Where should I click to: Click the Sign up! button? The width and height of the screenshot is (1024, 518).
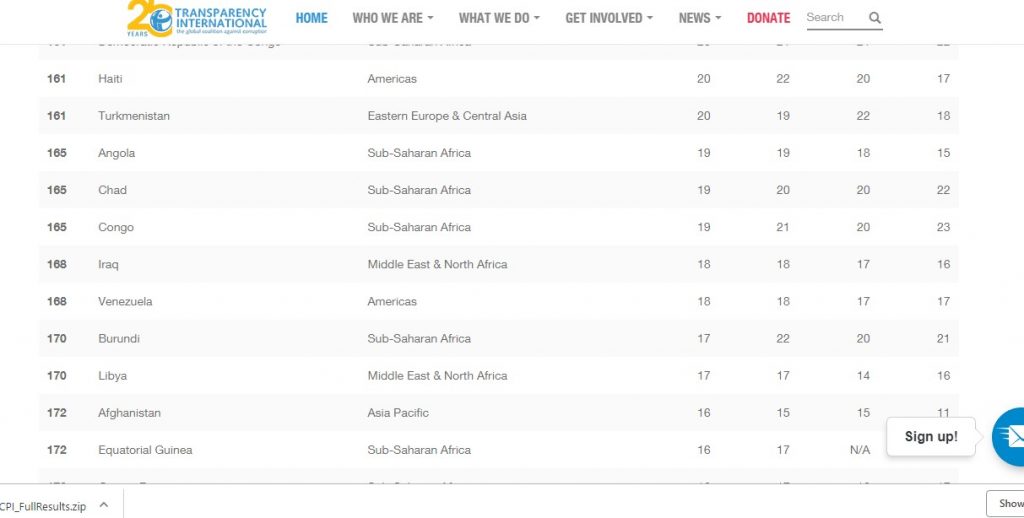coord(930,437)
